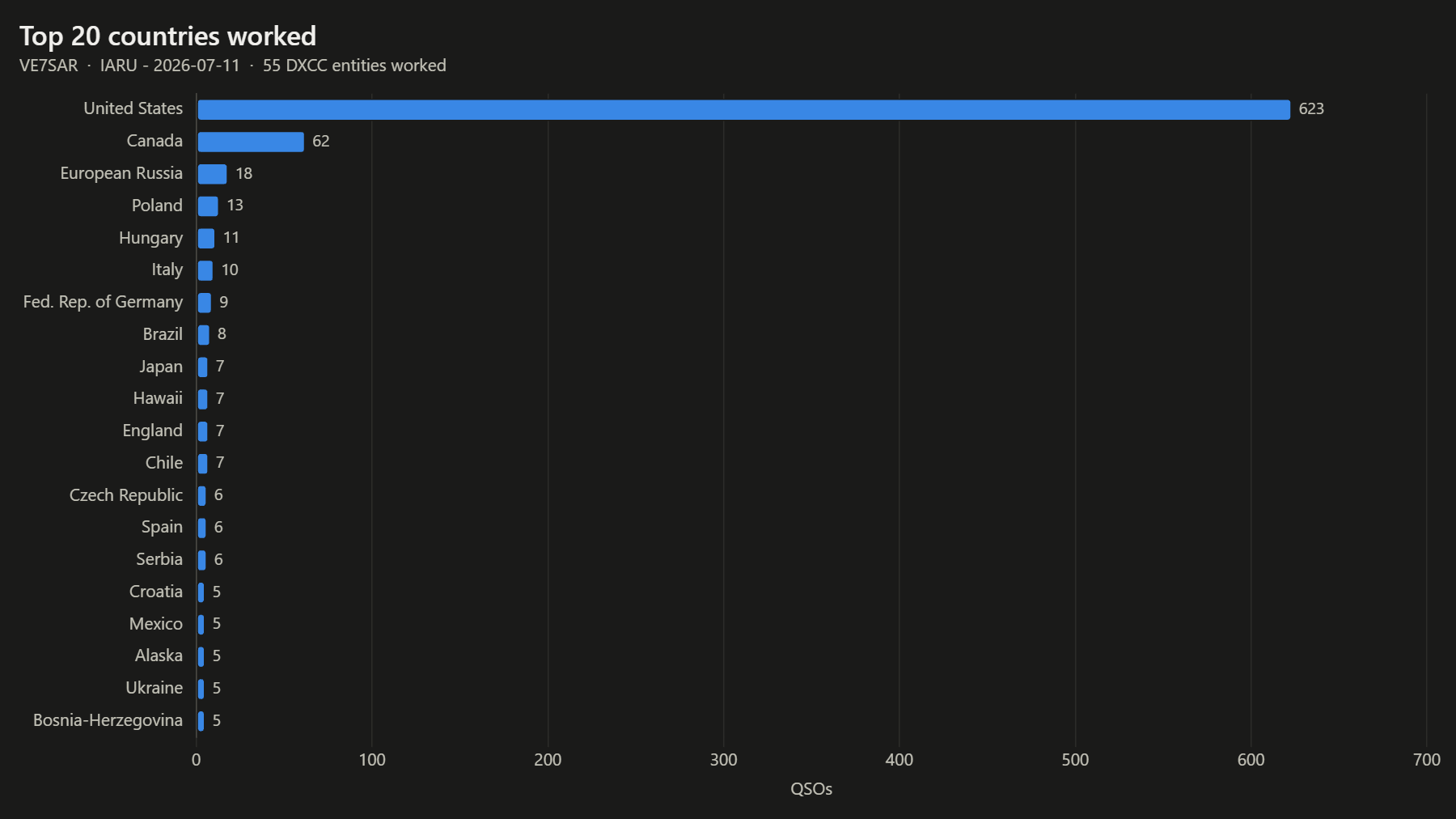This screenshot has width=1456, height=819.
Task: Click the "Poland" country label
Action: tap(157, 206)
